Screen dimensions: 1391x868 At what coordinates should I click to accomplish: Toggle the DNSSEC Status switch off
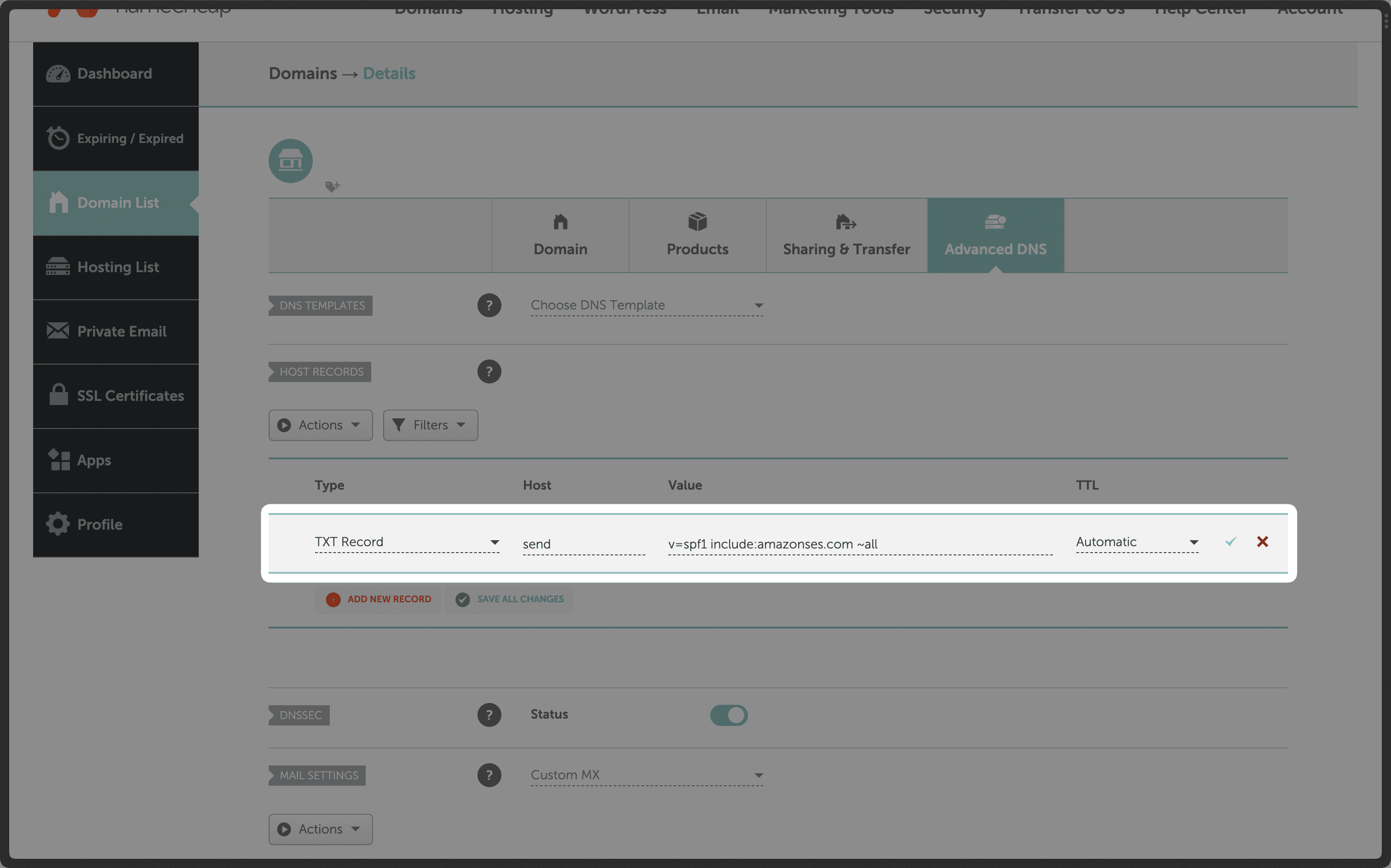(728, 715)
